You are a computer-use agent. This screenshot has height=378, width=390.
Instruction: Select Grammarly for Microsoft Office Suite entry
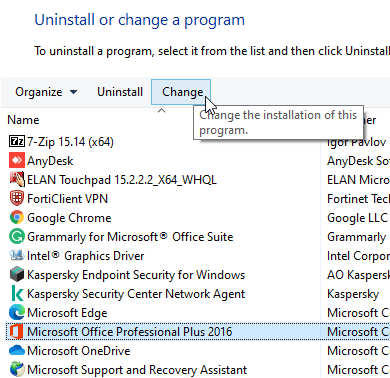130,237
